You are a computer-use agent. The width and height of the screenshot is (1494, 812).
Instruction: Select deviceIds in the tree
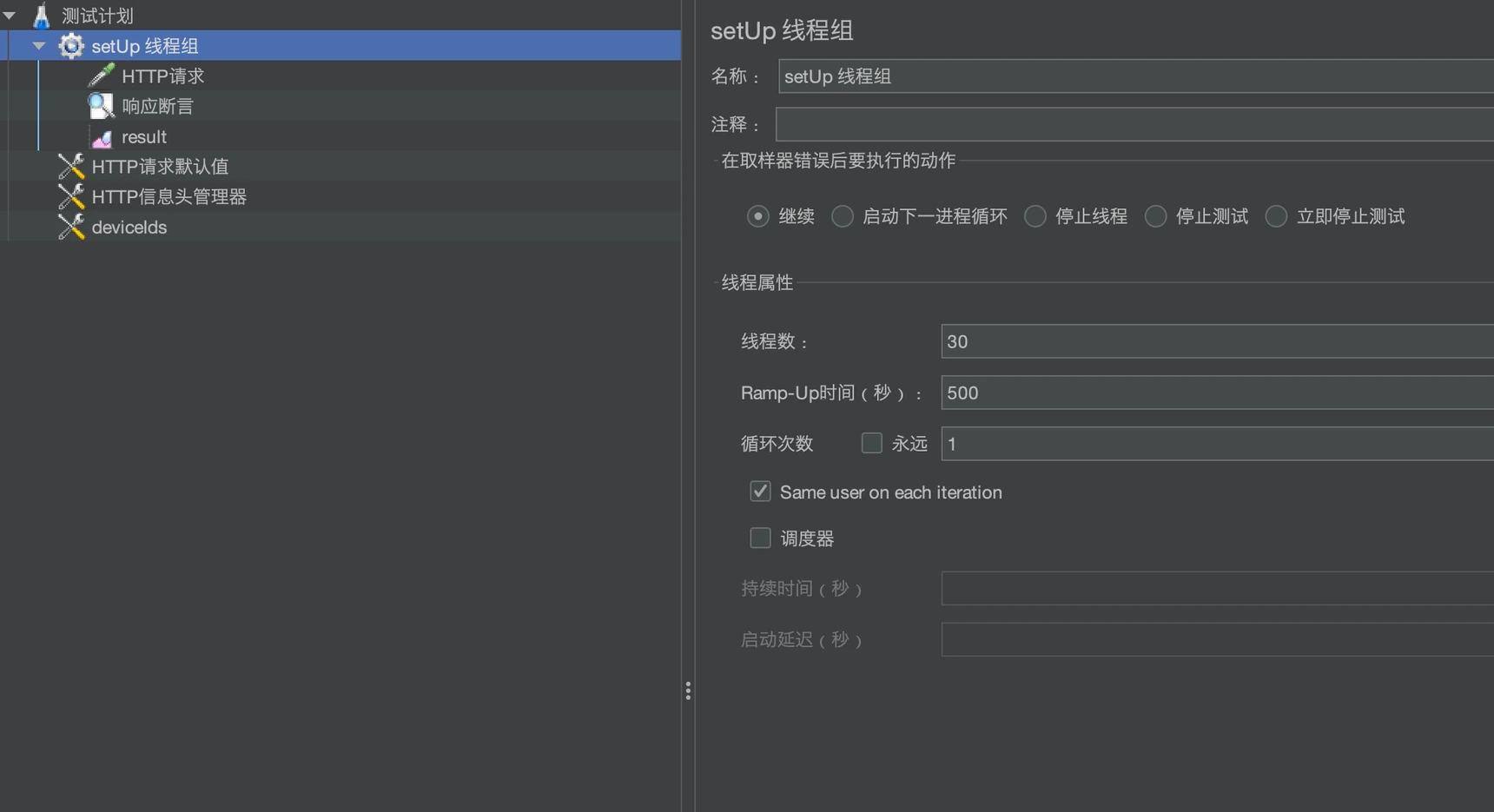pos(129,228)
